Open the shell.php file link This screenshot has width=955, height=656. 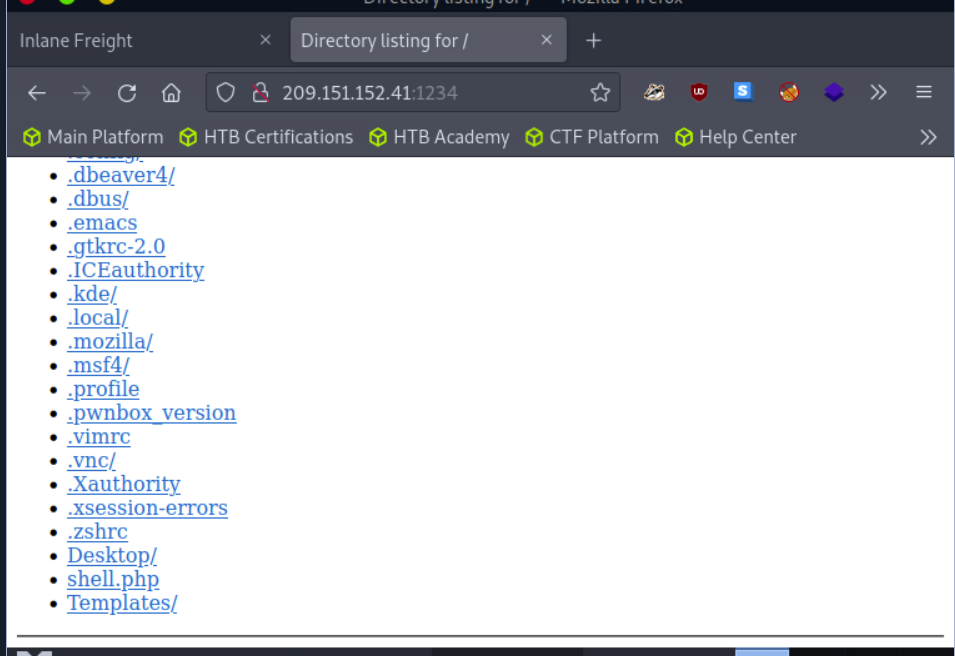tap(113, 579)
